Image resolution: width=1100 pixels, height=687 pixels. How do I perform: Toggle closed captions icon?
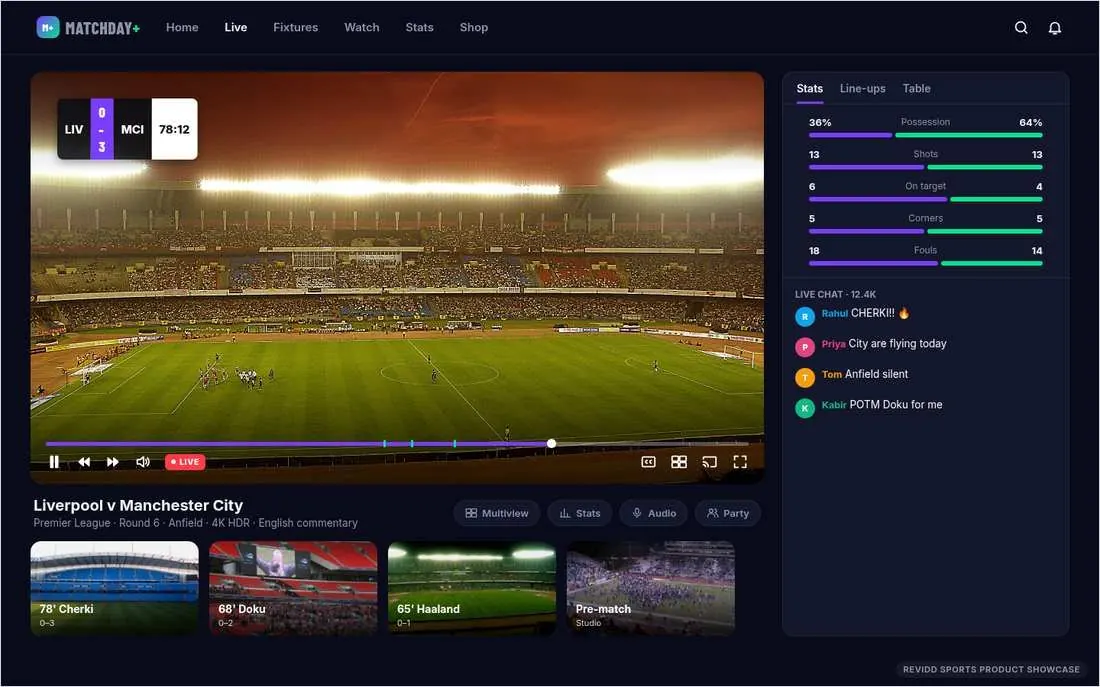648,462
